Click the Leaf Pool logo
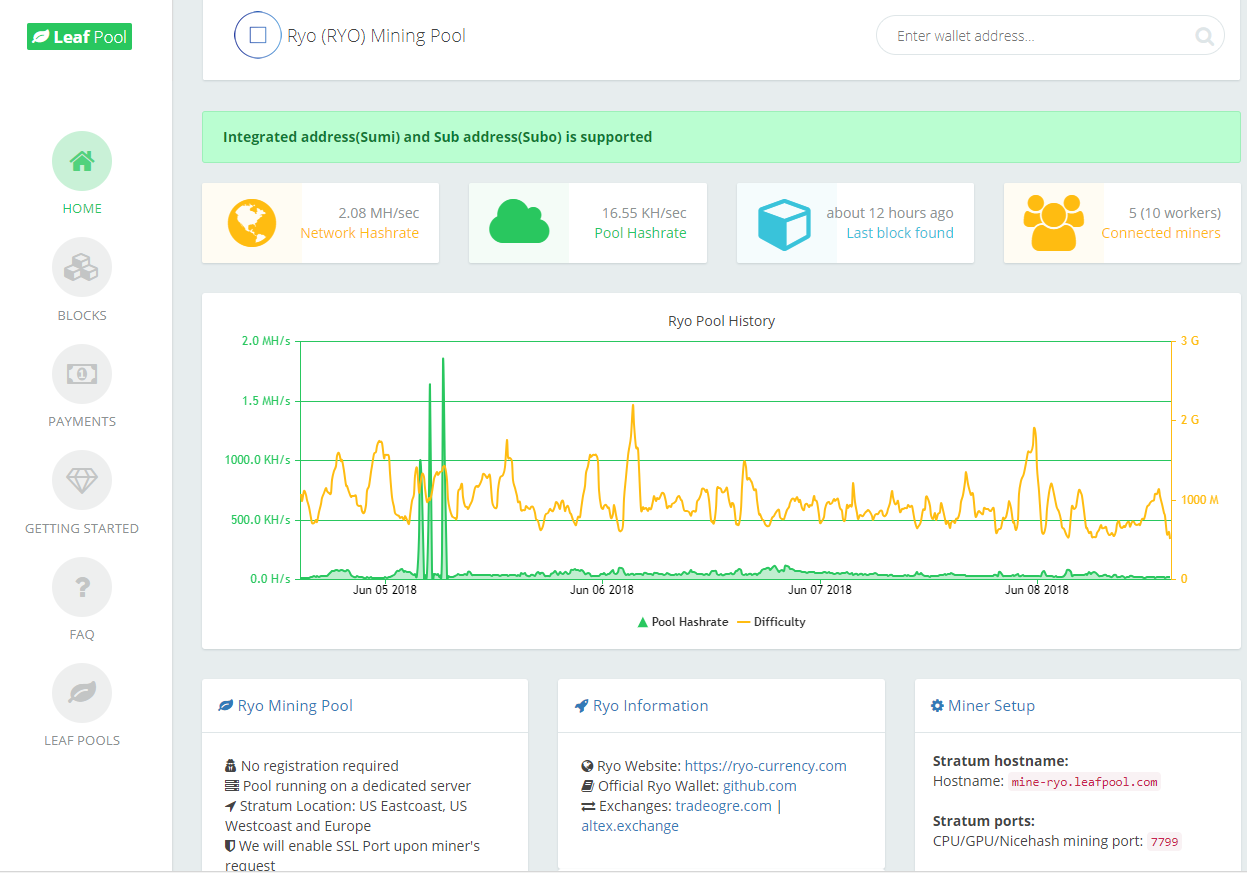 [79, 37]
